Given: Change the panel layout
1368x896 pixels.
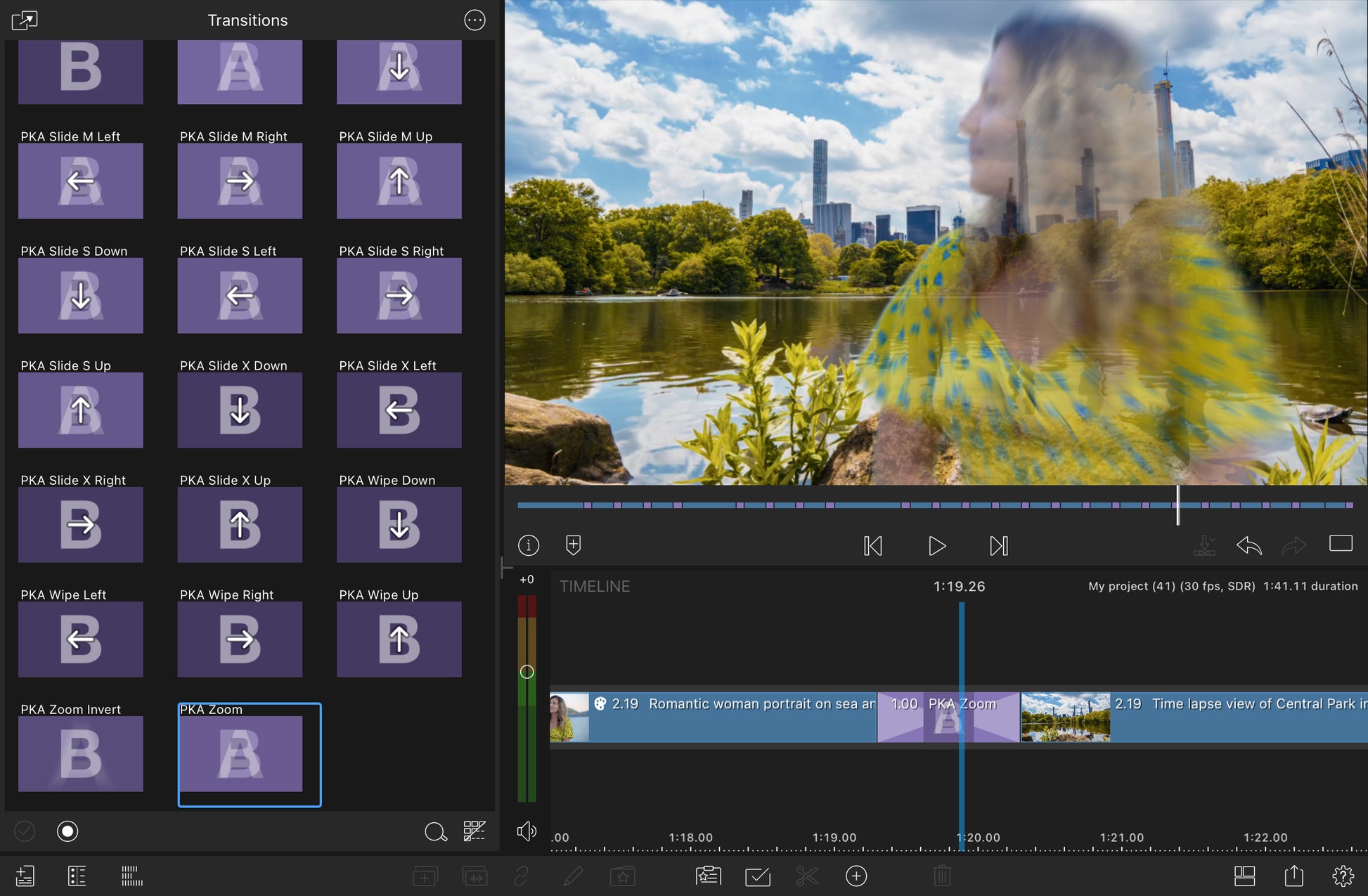Looking at the screenshot, I should 1244,876.
